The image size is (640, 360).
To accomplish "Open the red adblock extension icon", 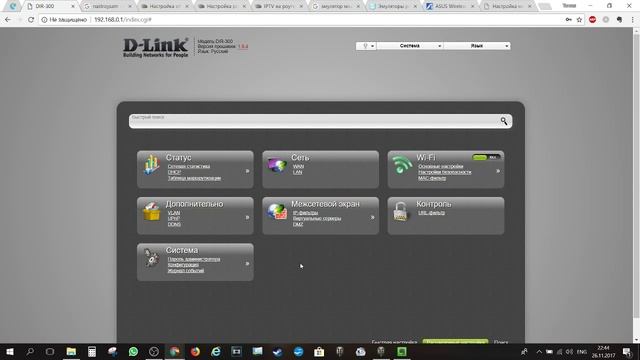I will click(x=592, y=20).
